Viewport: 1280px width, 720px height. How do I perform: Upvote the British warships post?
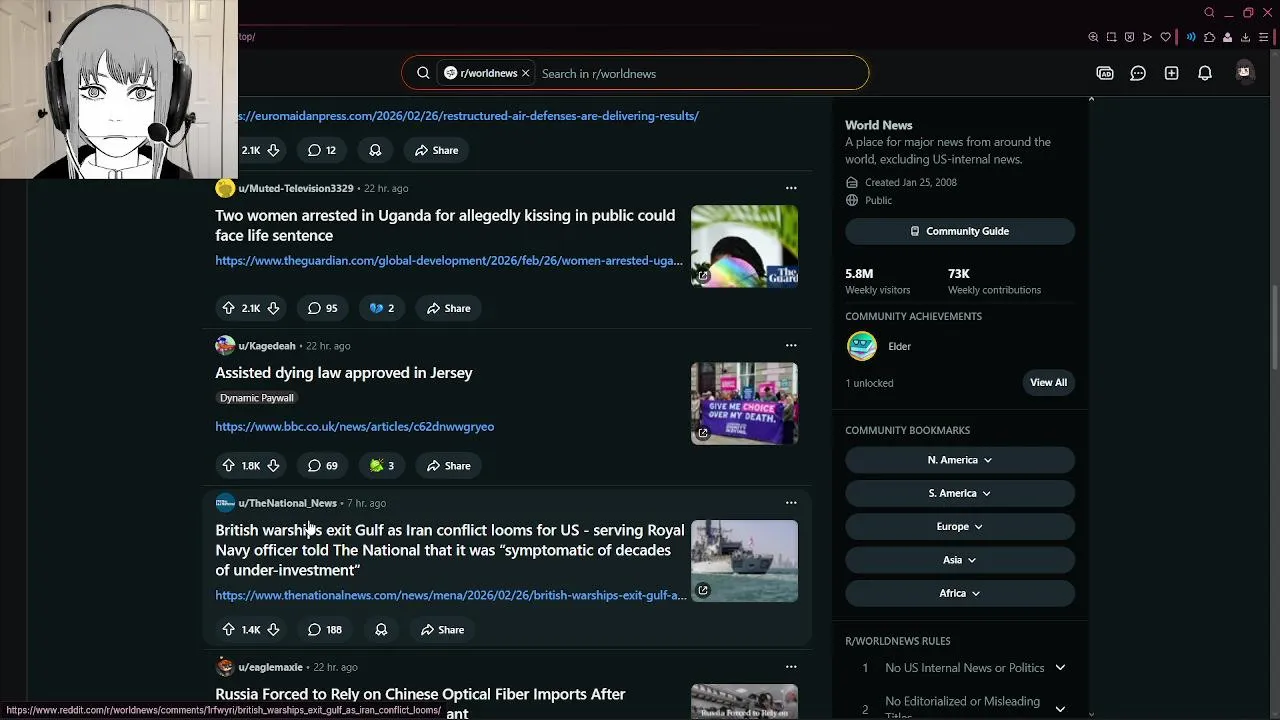coord(228,630)
